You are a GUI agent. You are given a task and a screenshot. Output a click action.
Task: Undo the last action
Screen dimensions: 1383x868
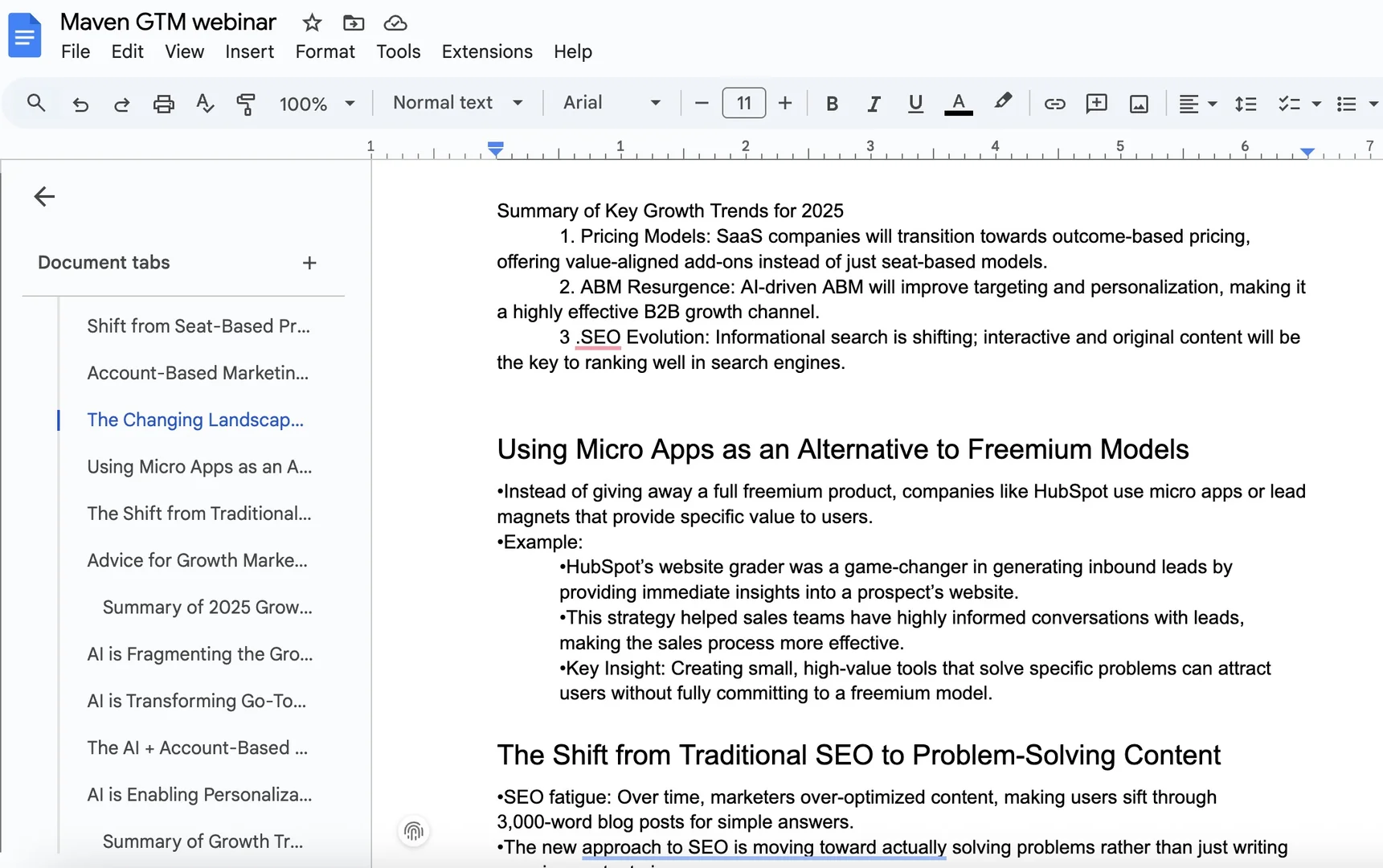[80, 104]
